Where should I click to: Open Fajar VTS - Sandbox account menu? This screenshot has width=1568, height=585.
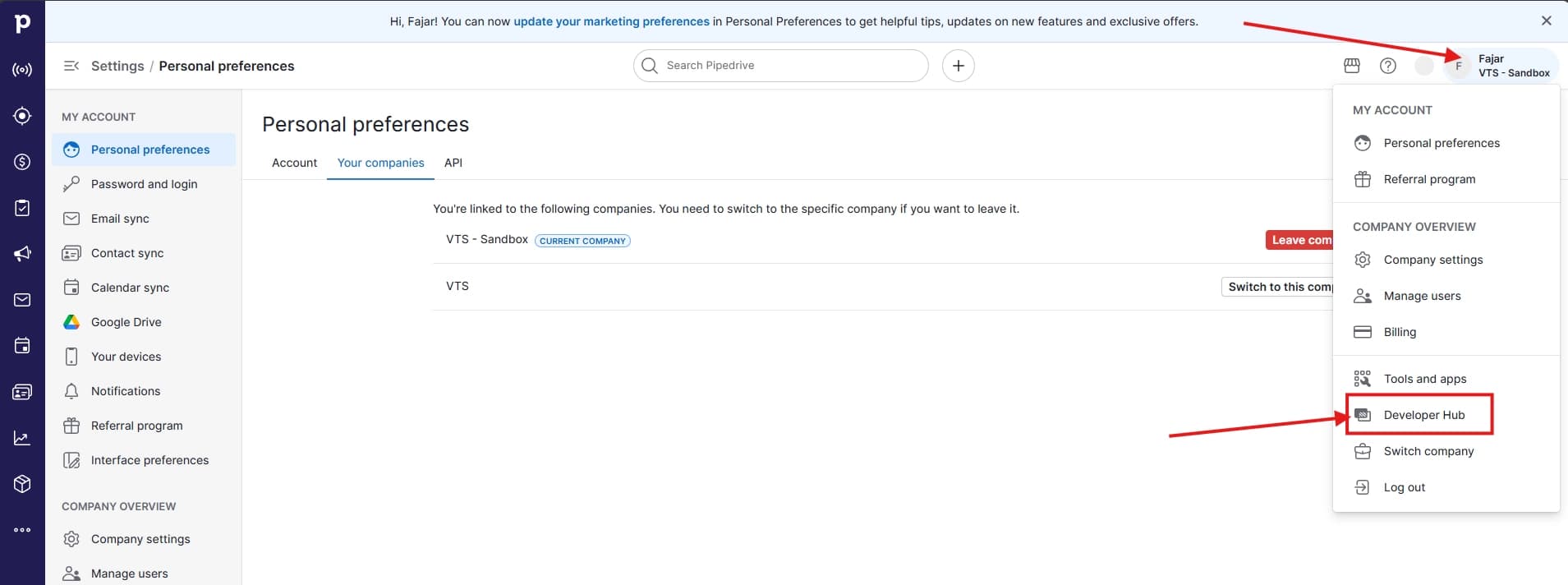1501,66
